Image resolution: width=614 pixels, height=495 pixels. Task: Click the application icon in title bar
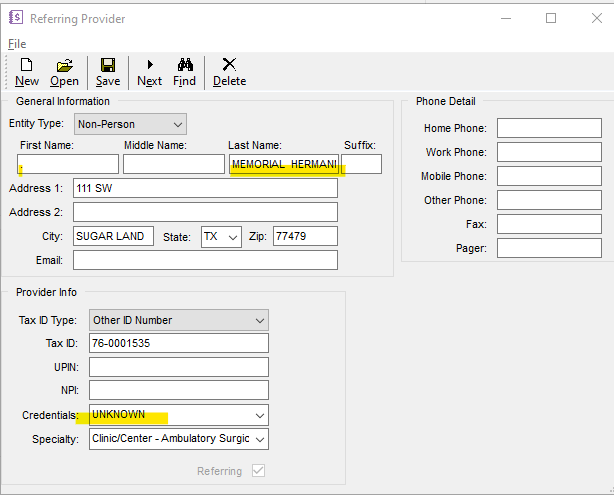[15, 19]
